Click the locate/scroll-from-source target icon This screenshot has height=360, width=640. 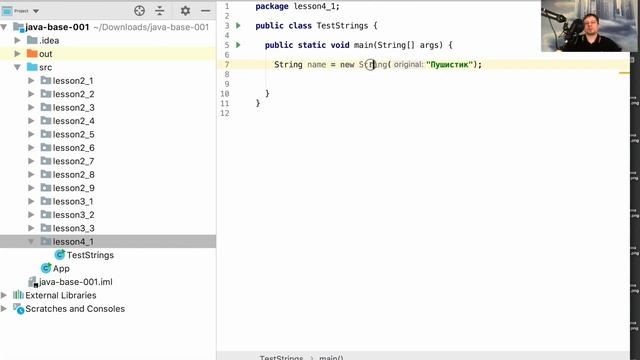(140, 11)
